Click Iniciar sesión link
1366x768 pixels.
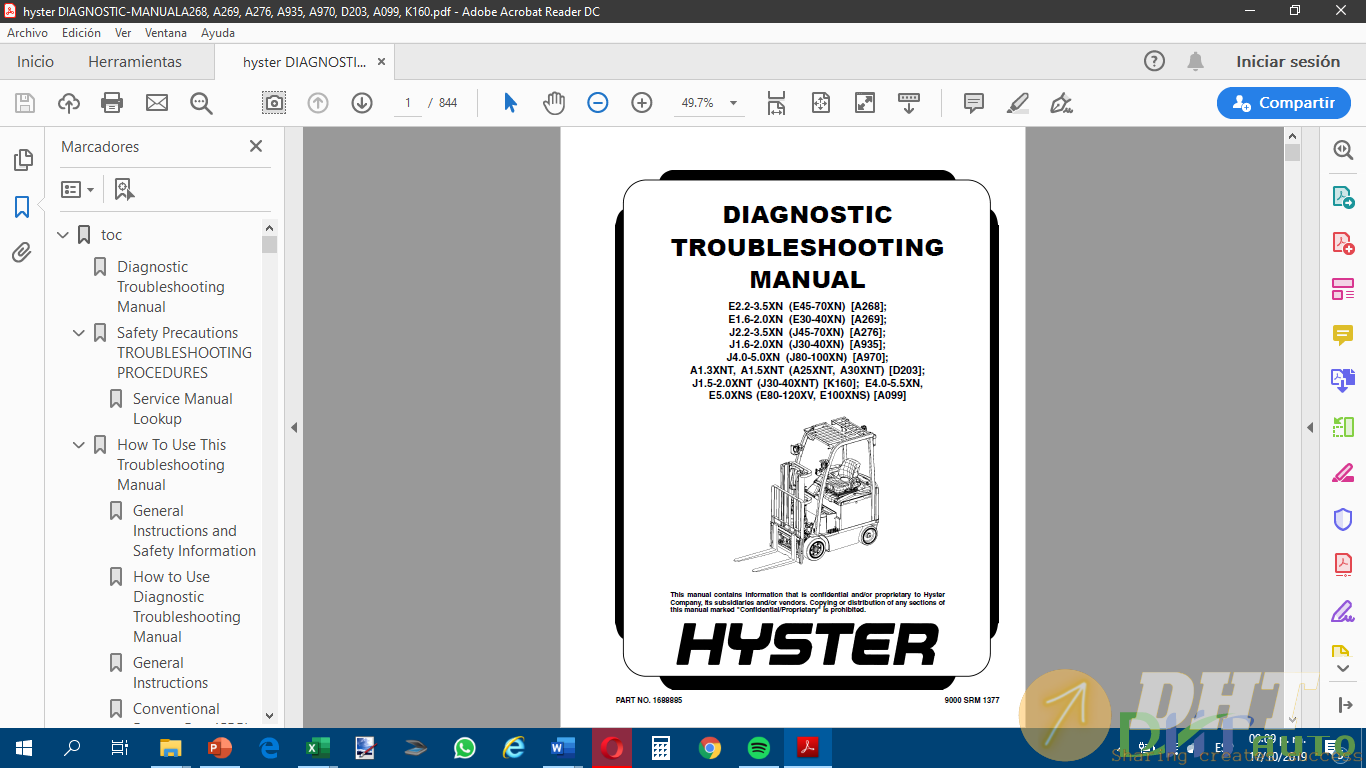click(x=1287, y=62)
